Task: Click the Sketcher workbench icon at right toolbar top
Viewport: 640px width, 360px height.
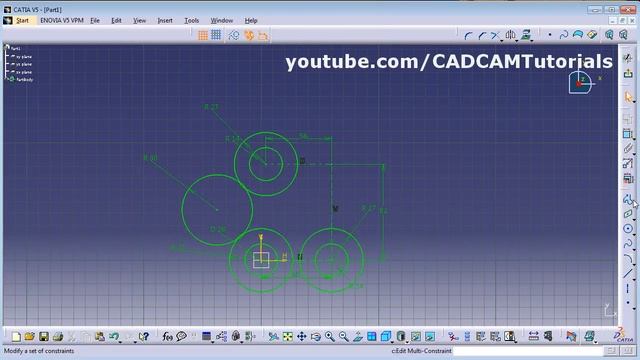Action: point(628,58)
